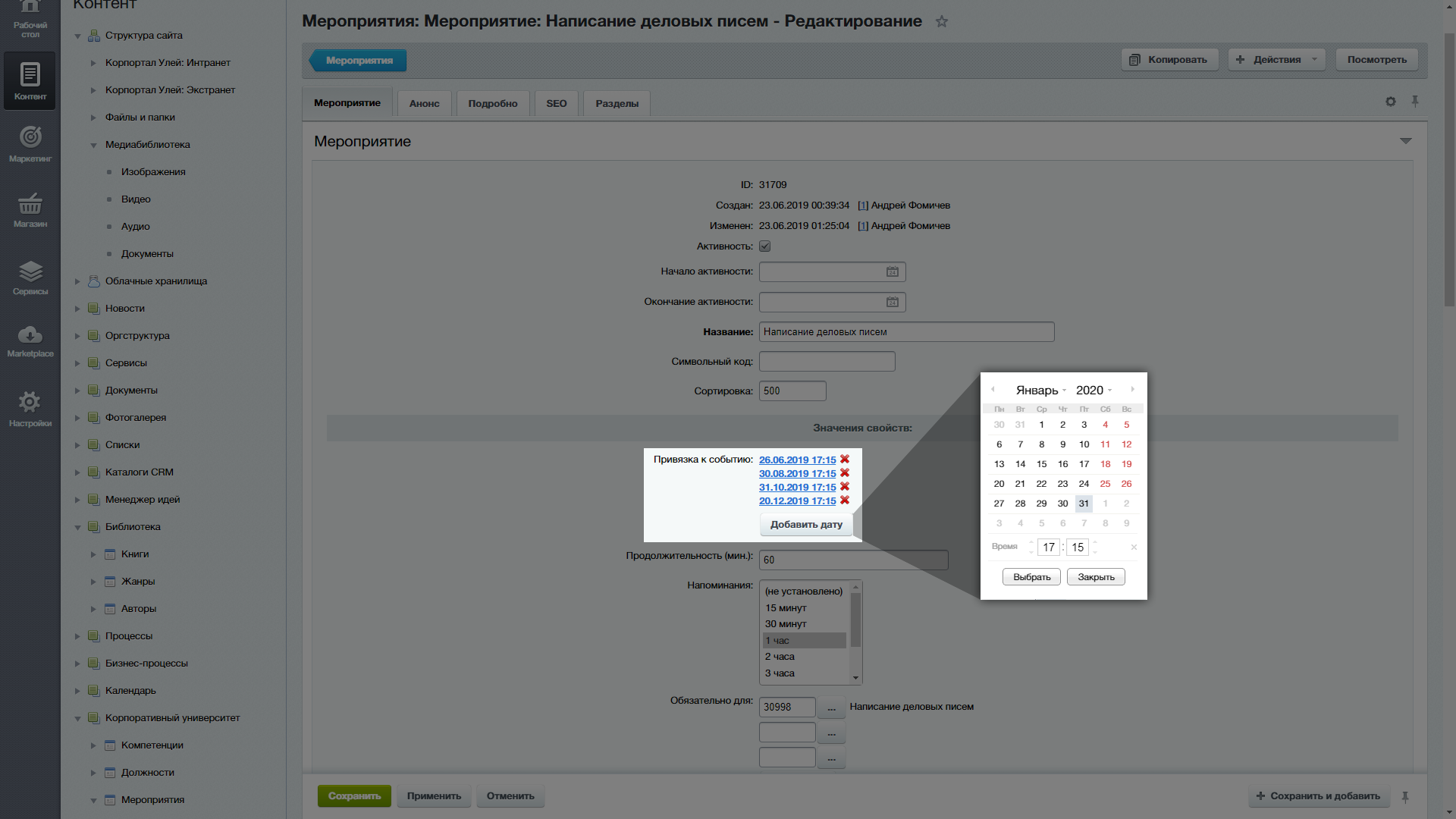1456x819 pixels.
Task: Collapse the Библиотека tree node
Action: (77, 527)
